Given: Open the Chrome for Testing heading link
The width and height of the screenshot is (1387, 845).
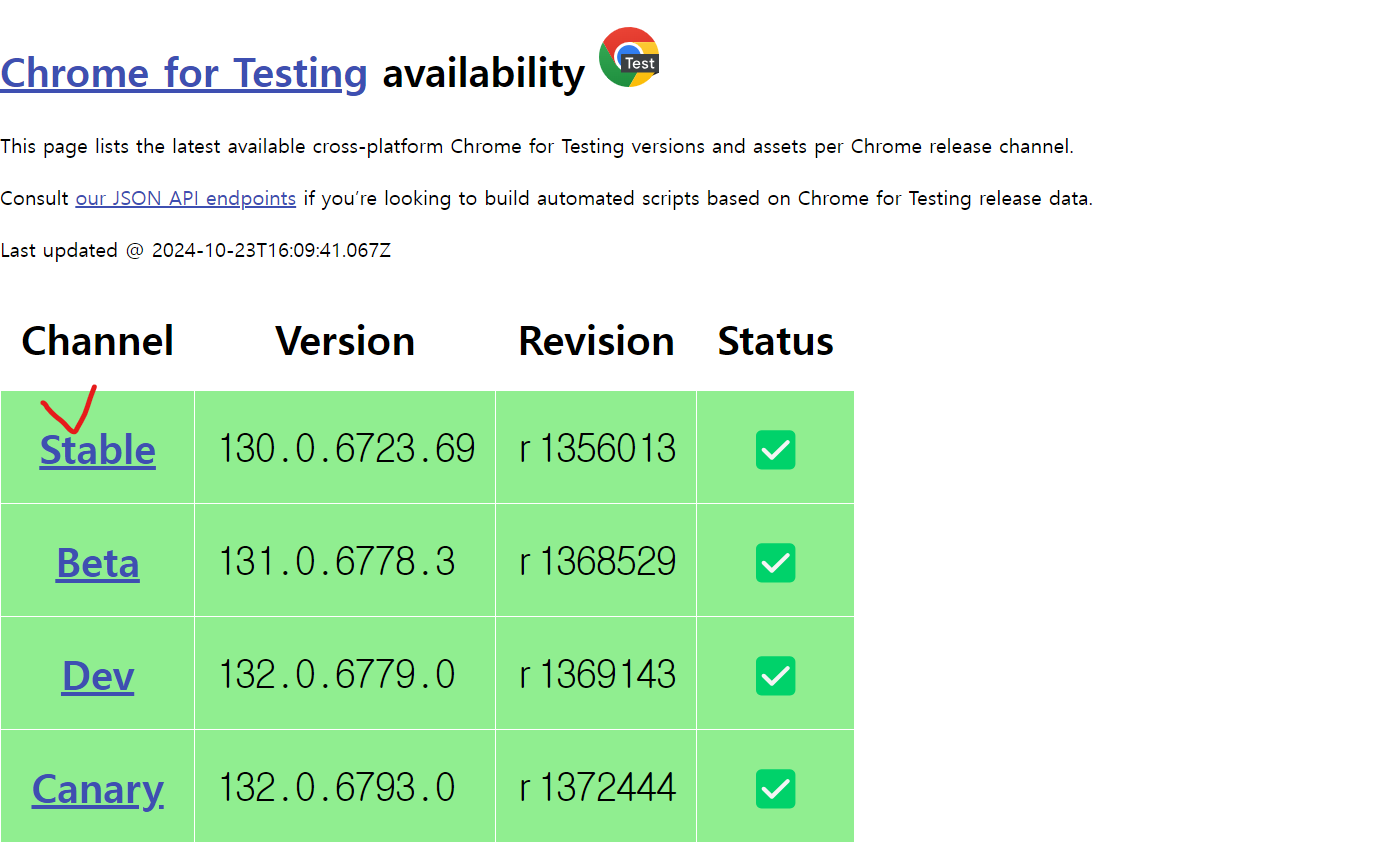Looking at the screenshot, I should point(184,73).
